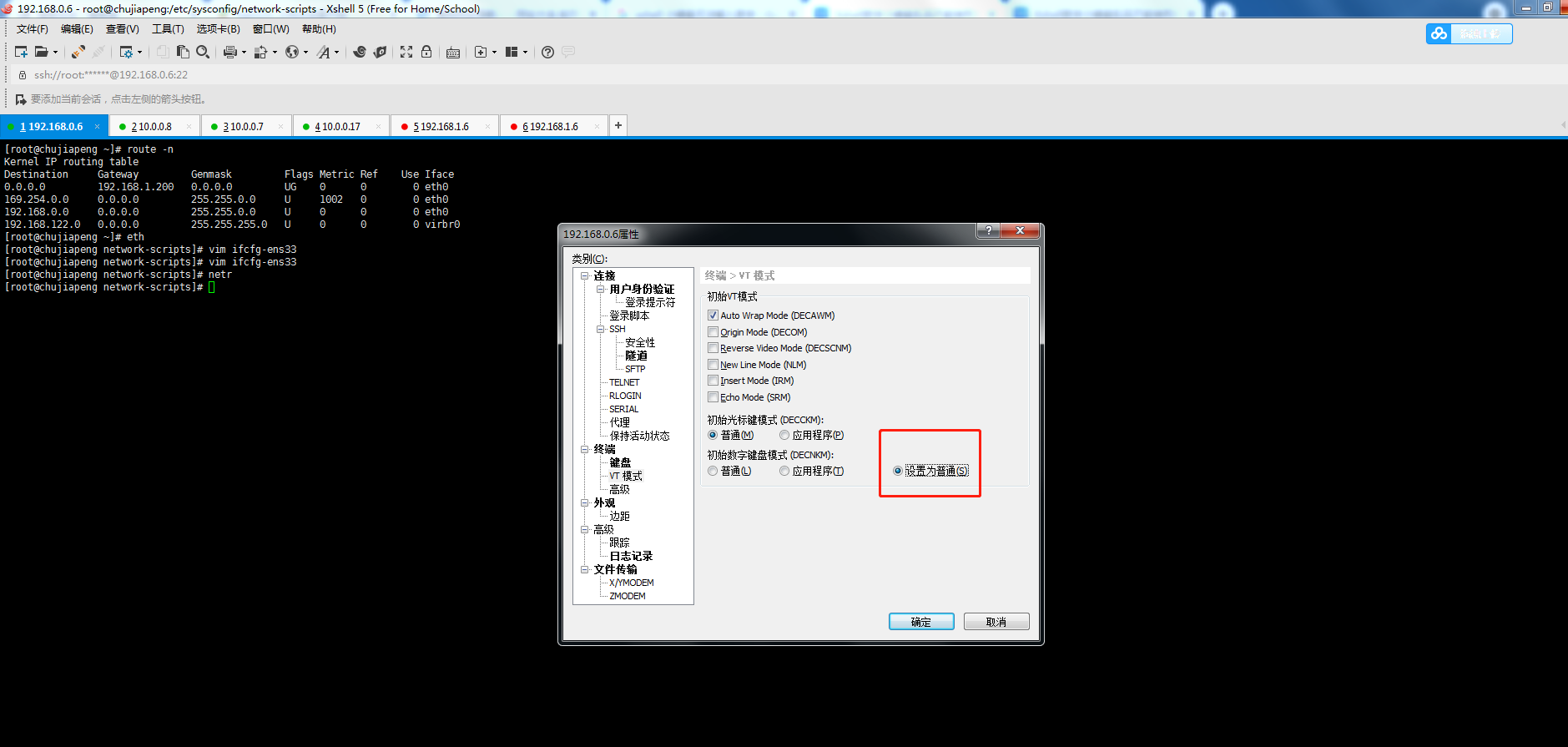Screen dimensions: 1568x747
Task: Open the 工具(T) menu
Action: (x=168, y=29)
